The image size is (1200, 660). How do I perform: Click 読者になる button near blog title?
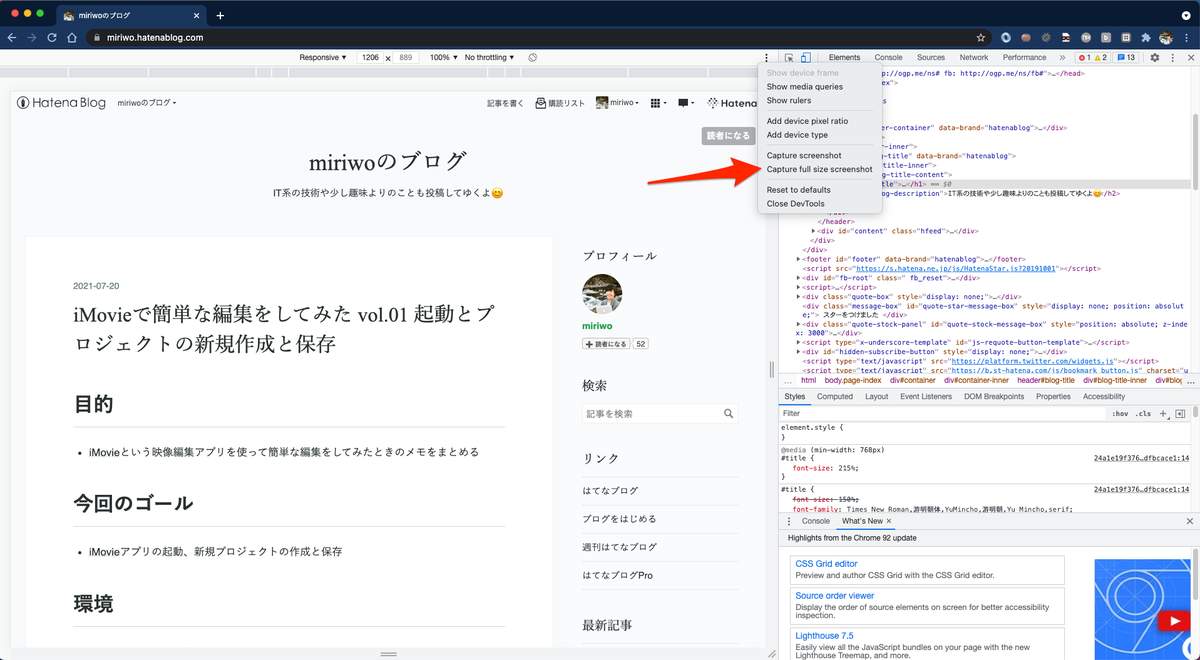coord(728,135)
